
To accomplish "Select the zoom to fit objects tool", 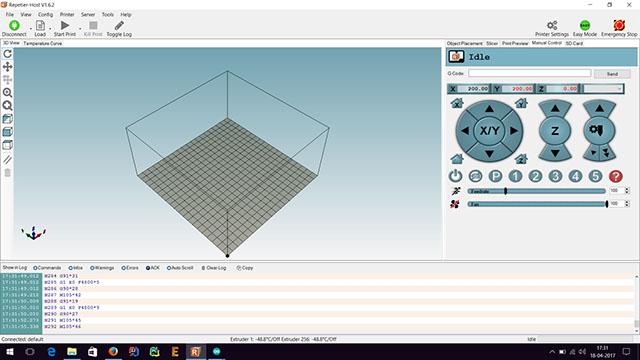I will coord(7,106).
